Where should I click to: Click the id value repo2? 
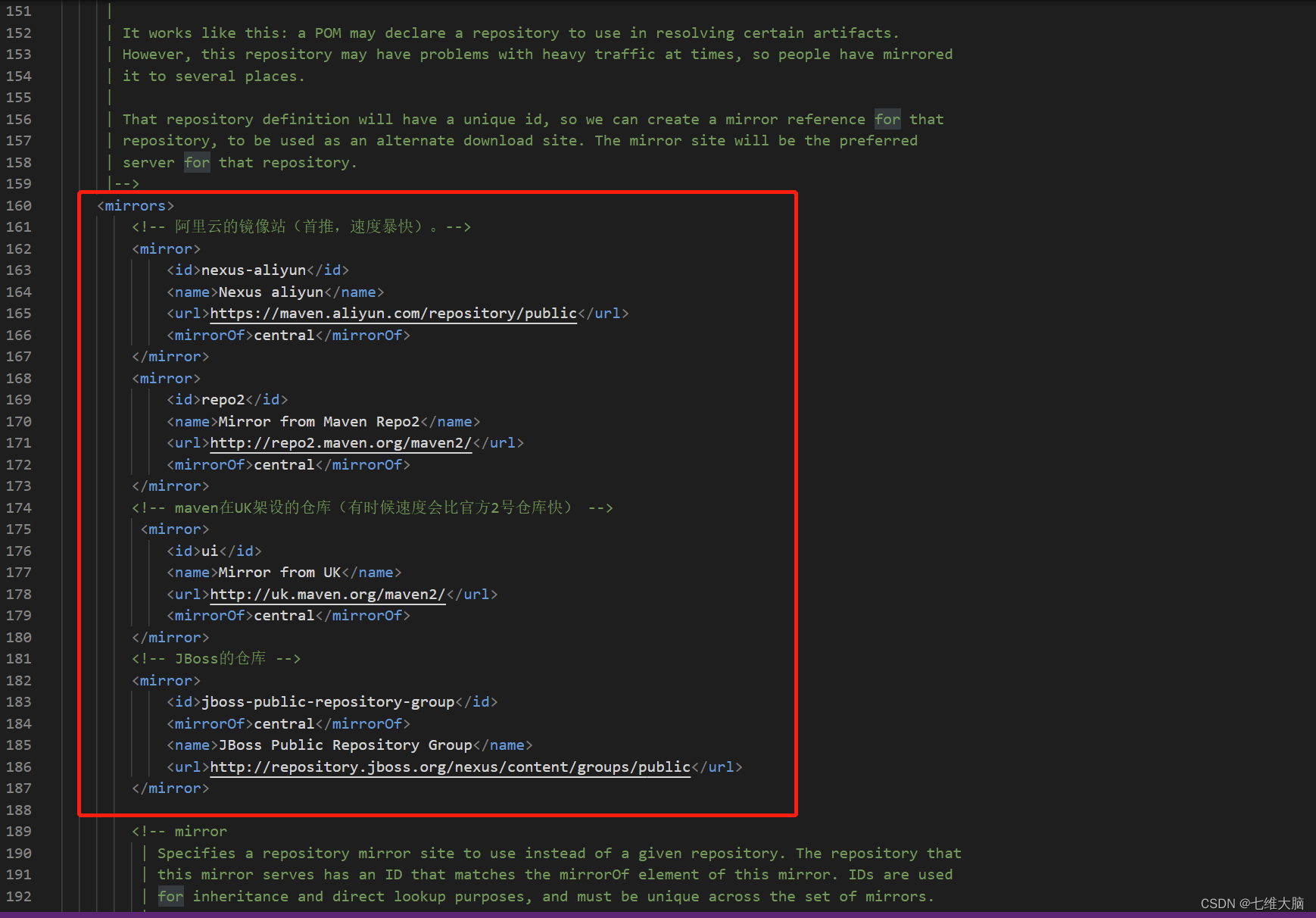click(223, 400)
